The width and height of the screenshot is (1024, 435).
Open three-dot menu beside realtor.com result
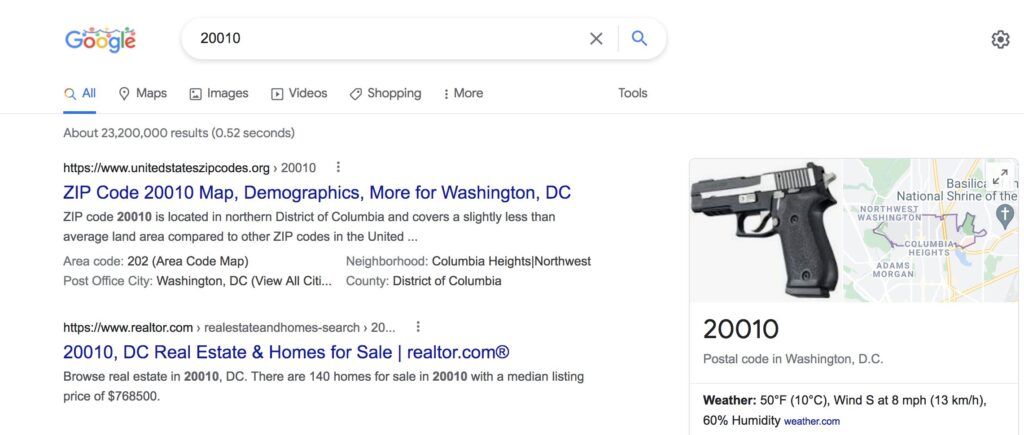pos(418,327)
